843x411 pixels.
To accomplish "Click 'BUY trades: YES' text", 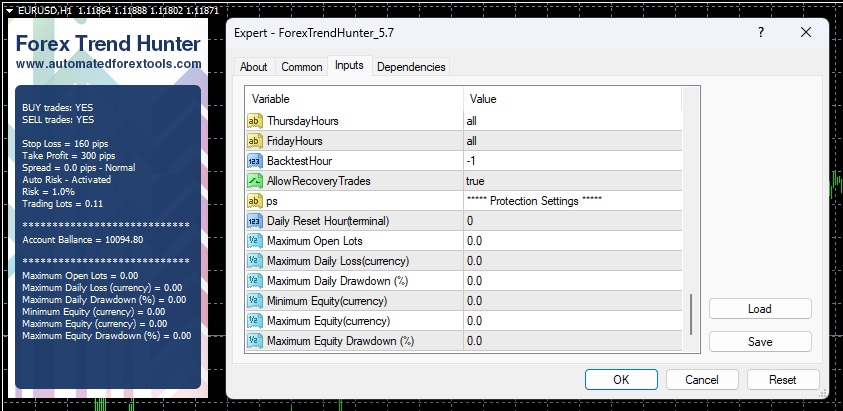I will pyautogui.click(x=58, y=108).
